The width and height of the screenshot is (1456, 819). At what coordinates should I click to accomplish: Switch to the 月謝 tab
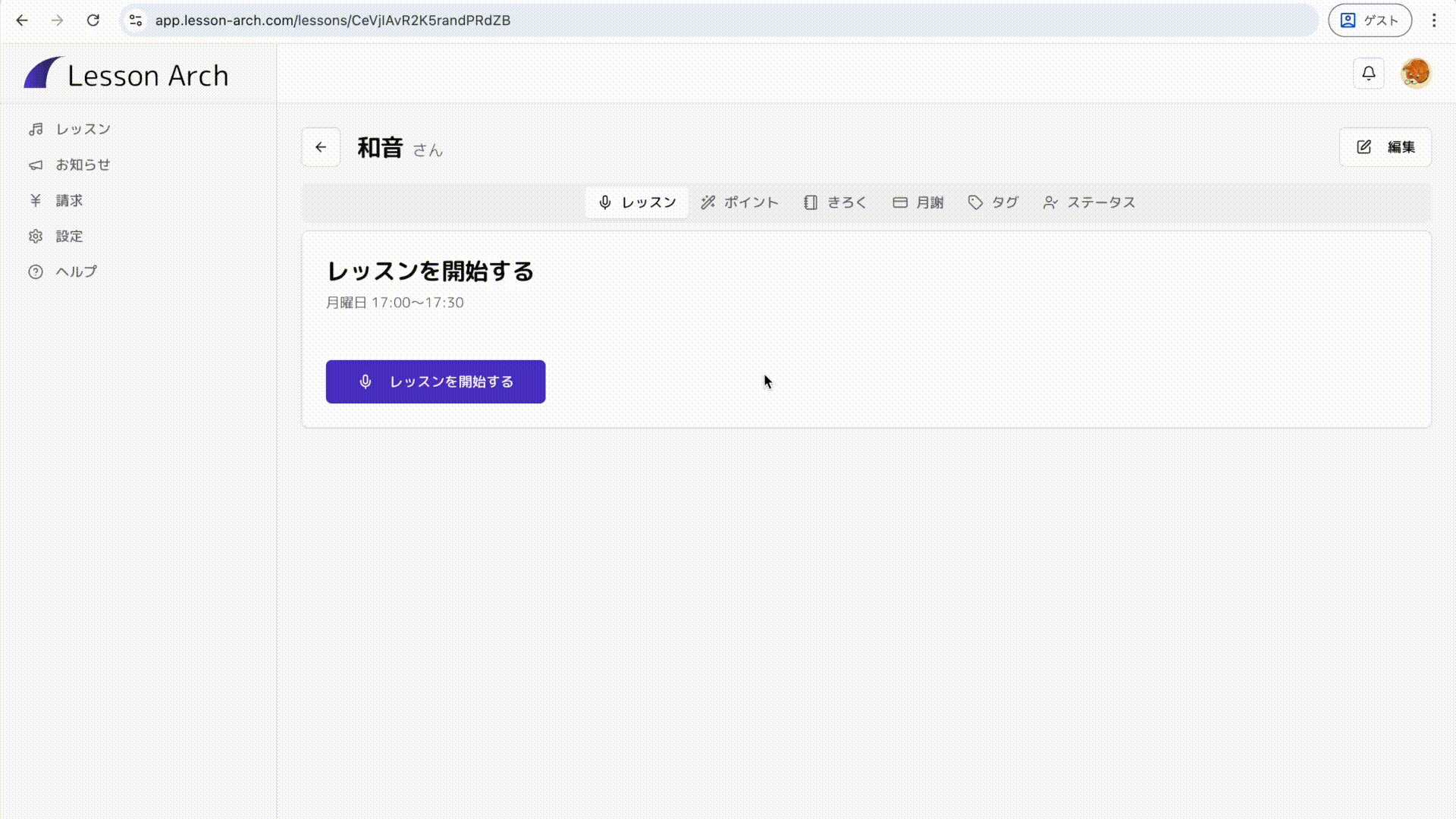point(918,202)
